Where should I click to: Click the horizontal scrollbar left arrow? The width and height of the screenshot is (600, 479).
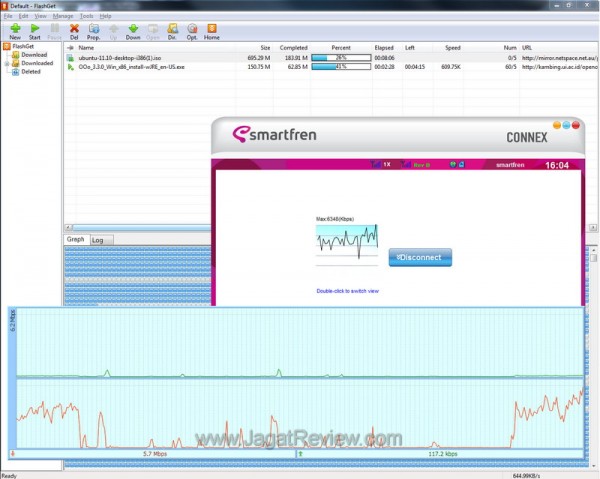[x=68, y=227]
